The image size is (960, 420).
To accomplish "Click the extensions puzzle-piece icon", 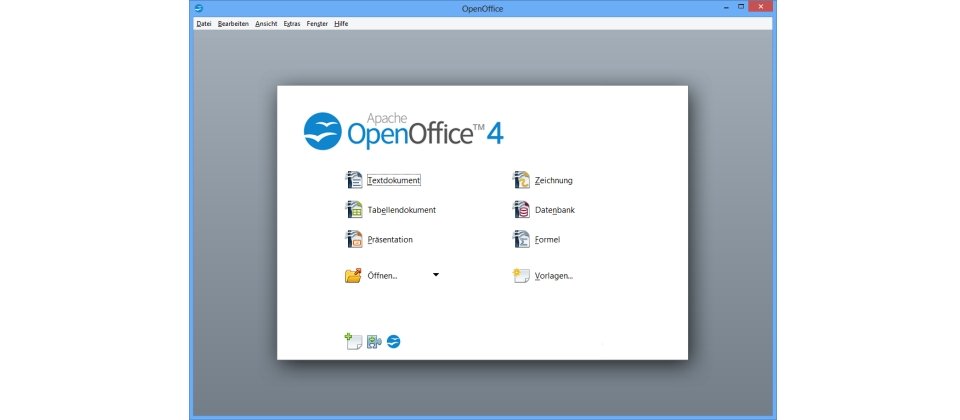I will 374,342.
